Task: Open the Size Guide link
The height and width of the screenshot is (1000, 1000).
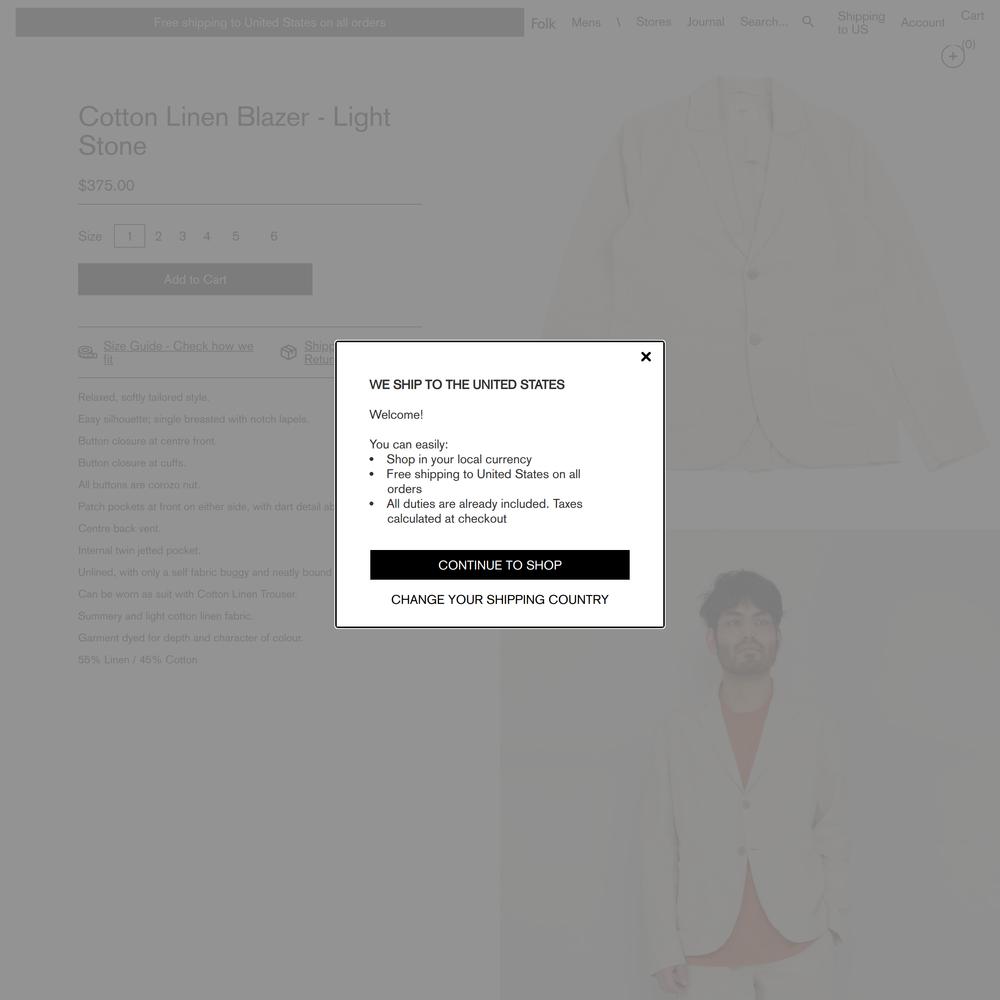Action: pos(178,352)
